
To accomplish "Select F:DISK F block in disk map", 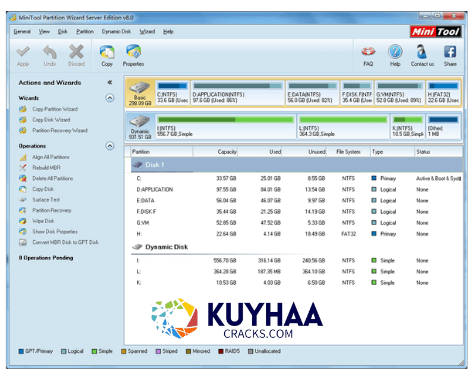I will (357, 93).
